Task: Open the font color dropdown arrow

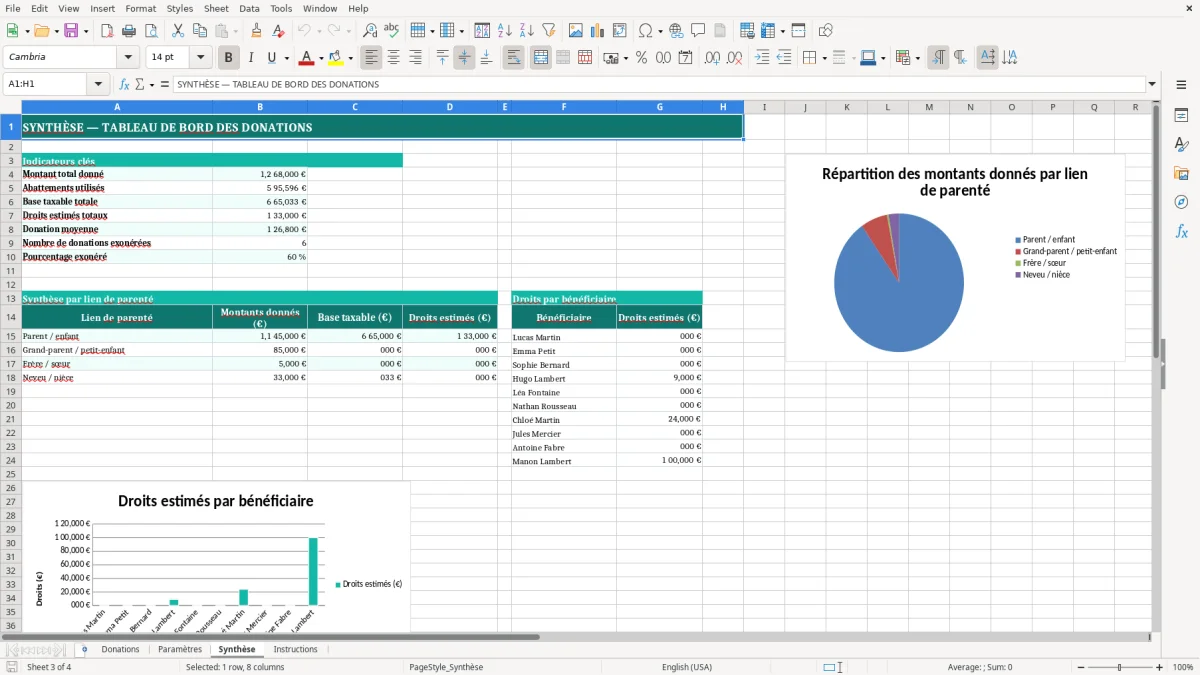Action: tap(321, 58)
